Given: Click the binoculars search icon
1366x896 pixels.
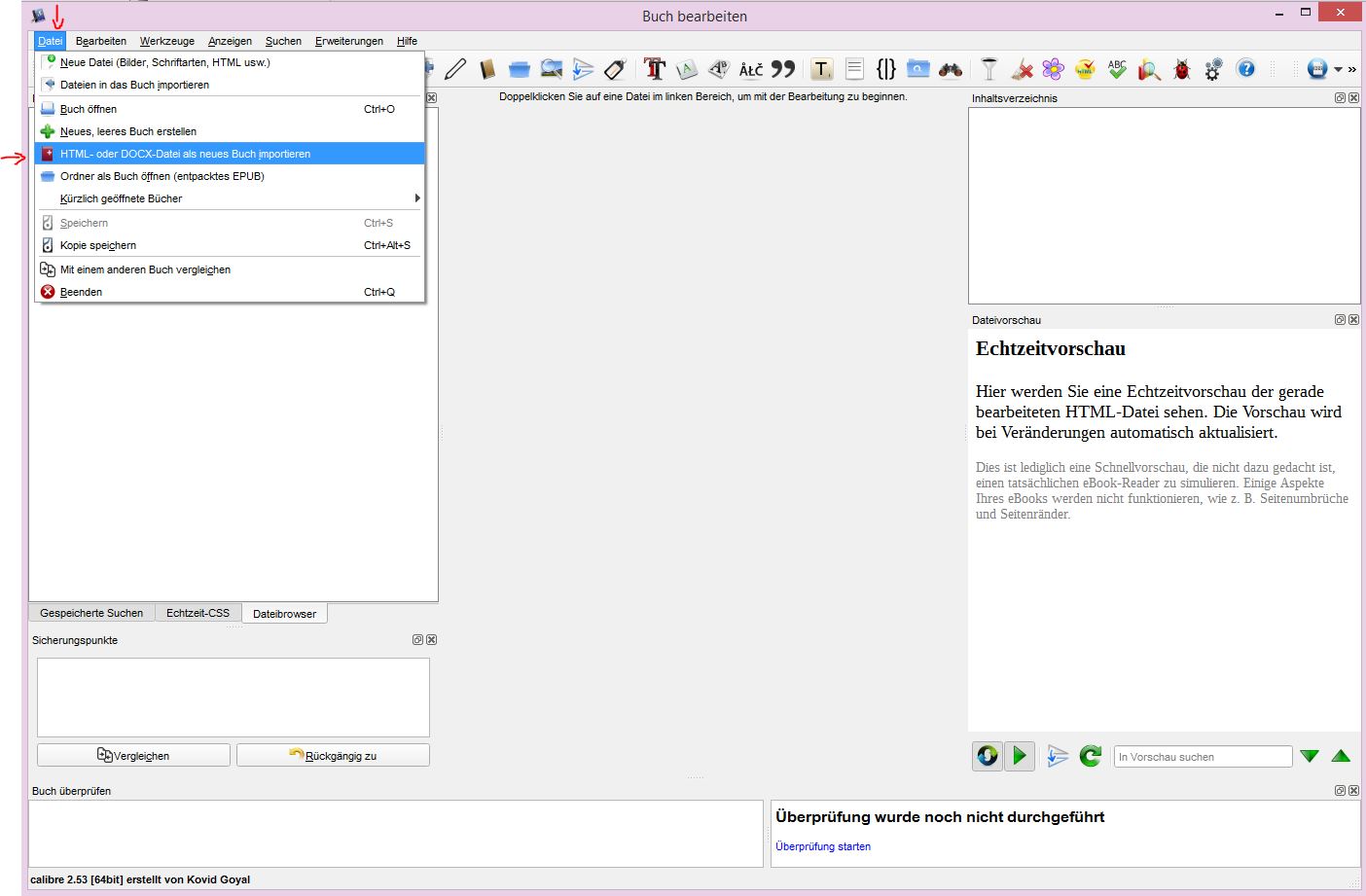Looking at the screenshot, I should (x=951, y=69).
